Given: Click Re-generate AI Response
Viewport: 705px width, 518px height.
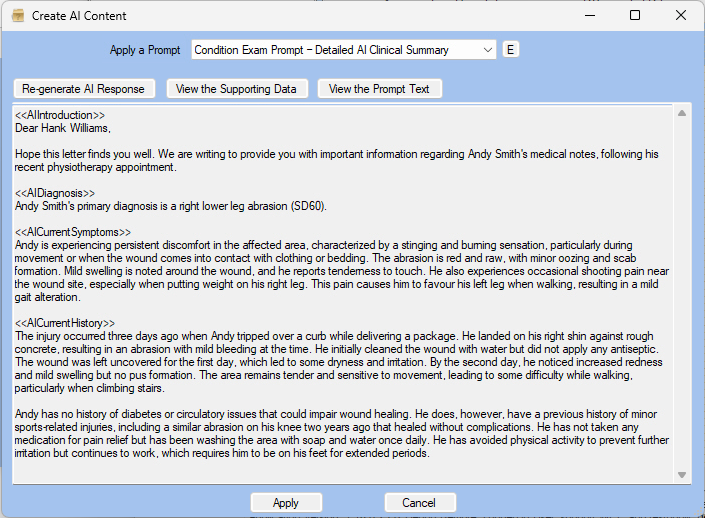Looking at the screenshot, I should [x=83, y=89].
